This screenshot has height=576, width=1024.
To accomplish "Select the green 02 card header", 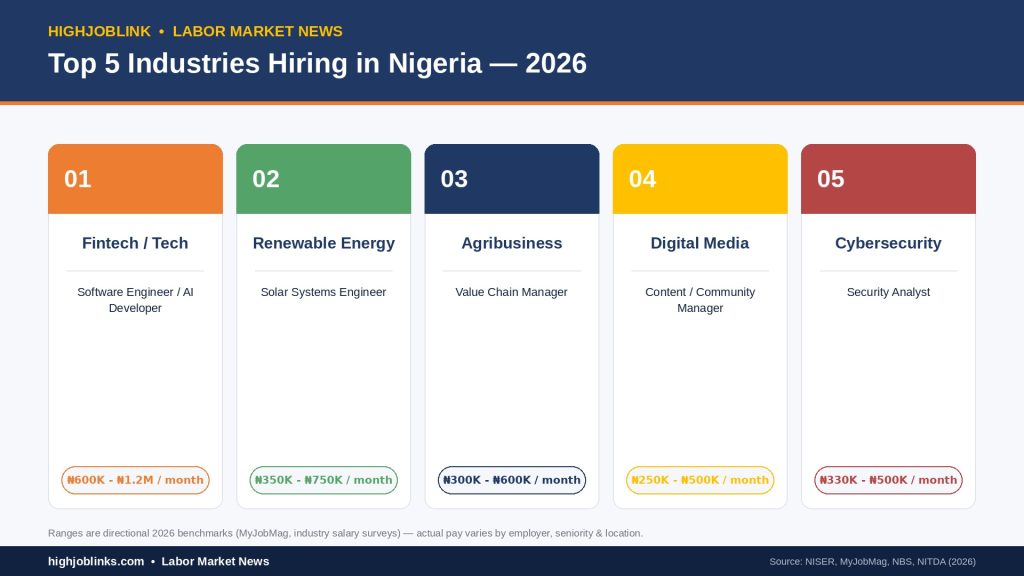I will tap(323, 179).
